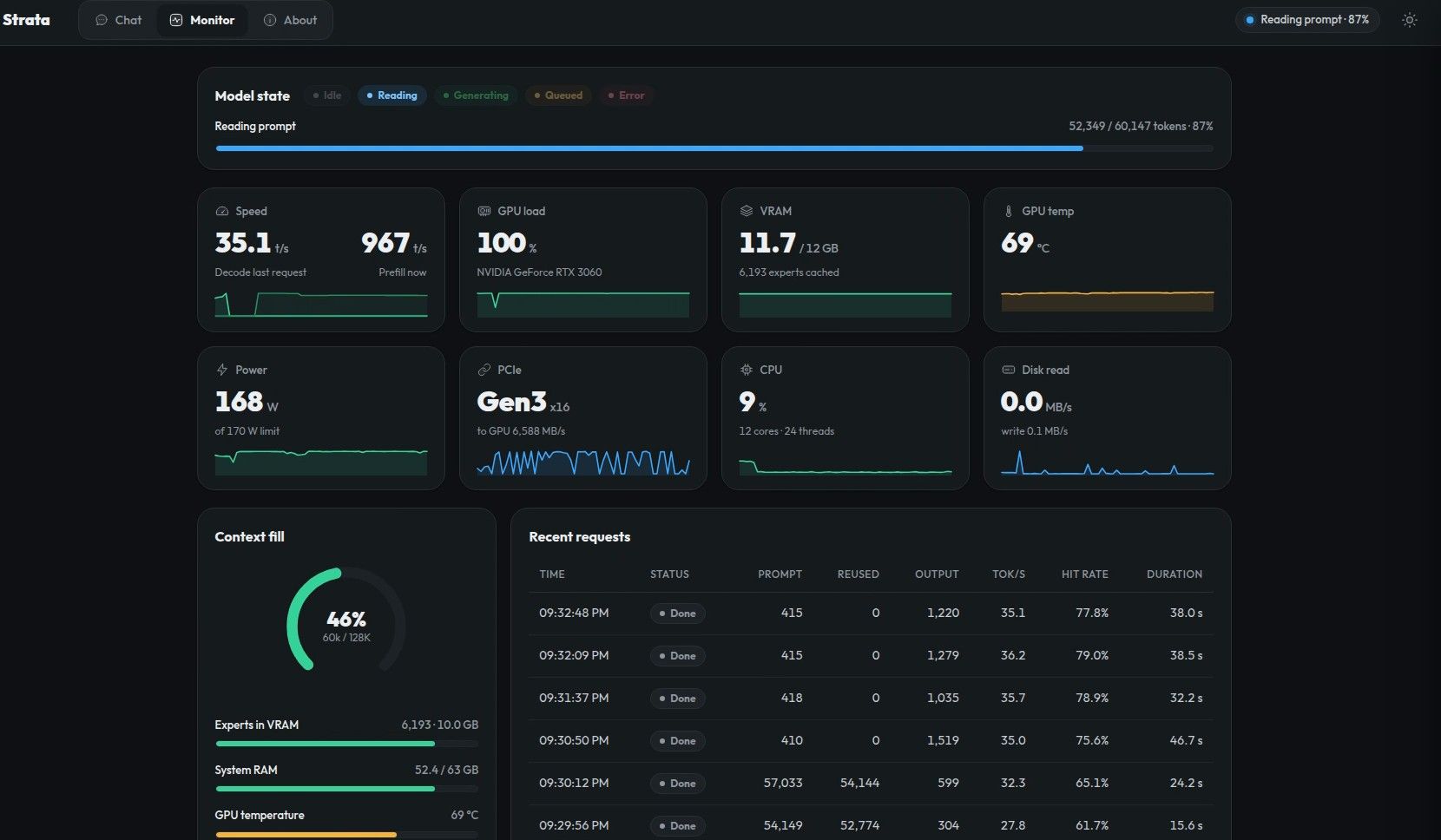The height and width of the screenshot is (840, 1441).
Task: Click the Disk read drive icon
Action: tap(1009, 370)
